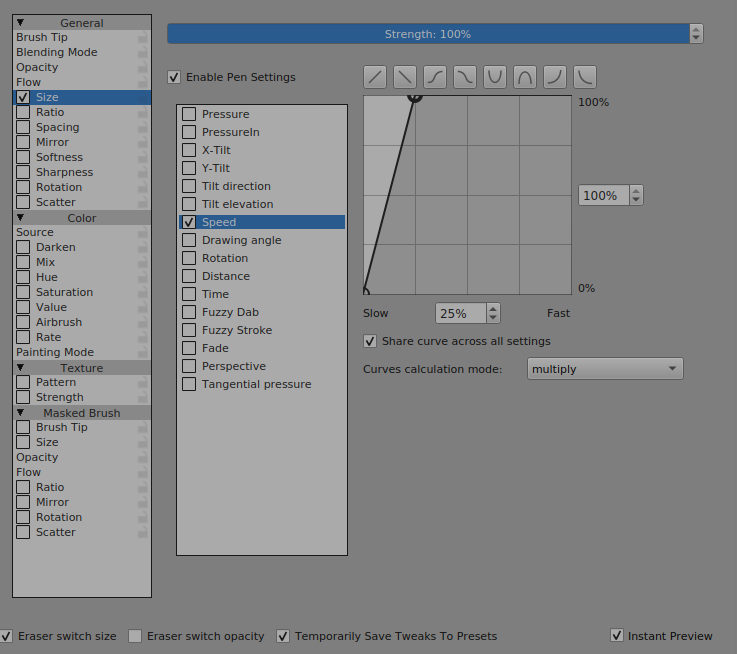Choose the S-shaped curve preset
The width and height of the screenshot is (737, 654).
(435, 77)
